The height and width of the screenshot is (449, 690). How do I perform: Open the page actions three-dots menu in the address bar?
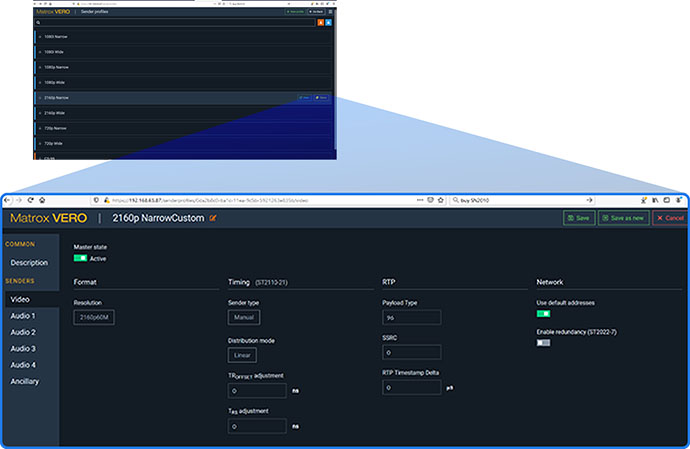[x=420, y=200]
